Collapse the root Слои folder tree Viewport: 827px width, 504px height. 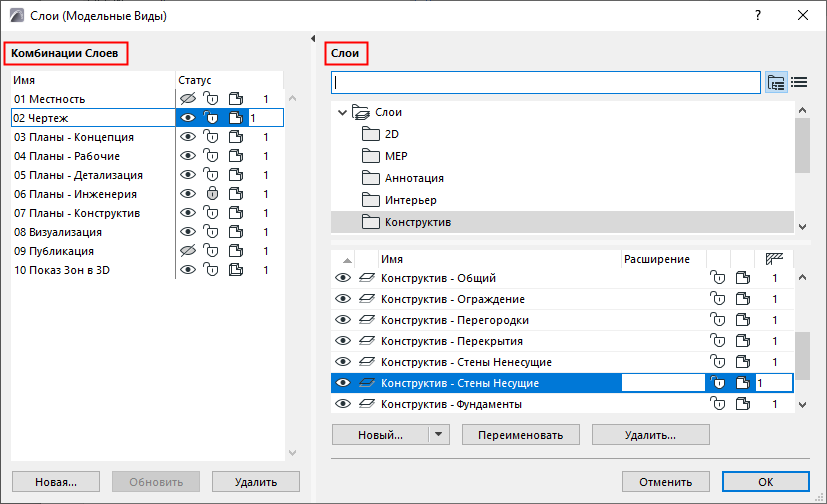click(x=342, y=113)
